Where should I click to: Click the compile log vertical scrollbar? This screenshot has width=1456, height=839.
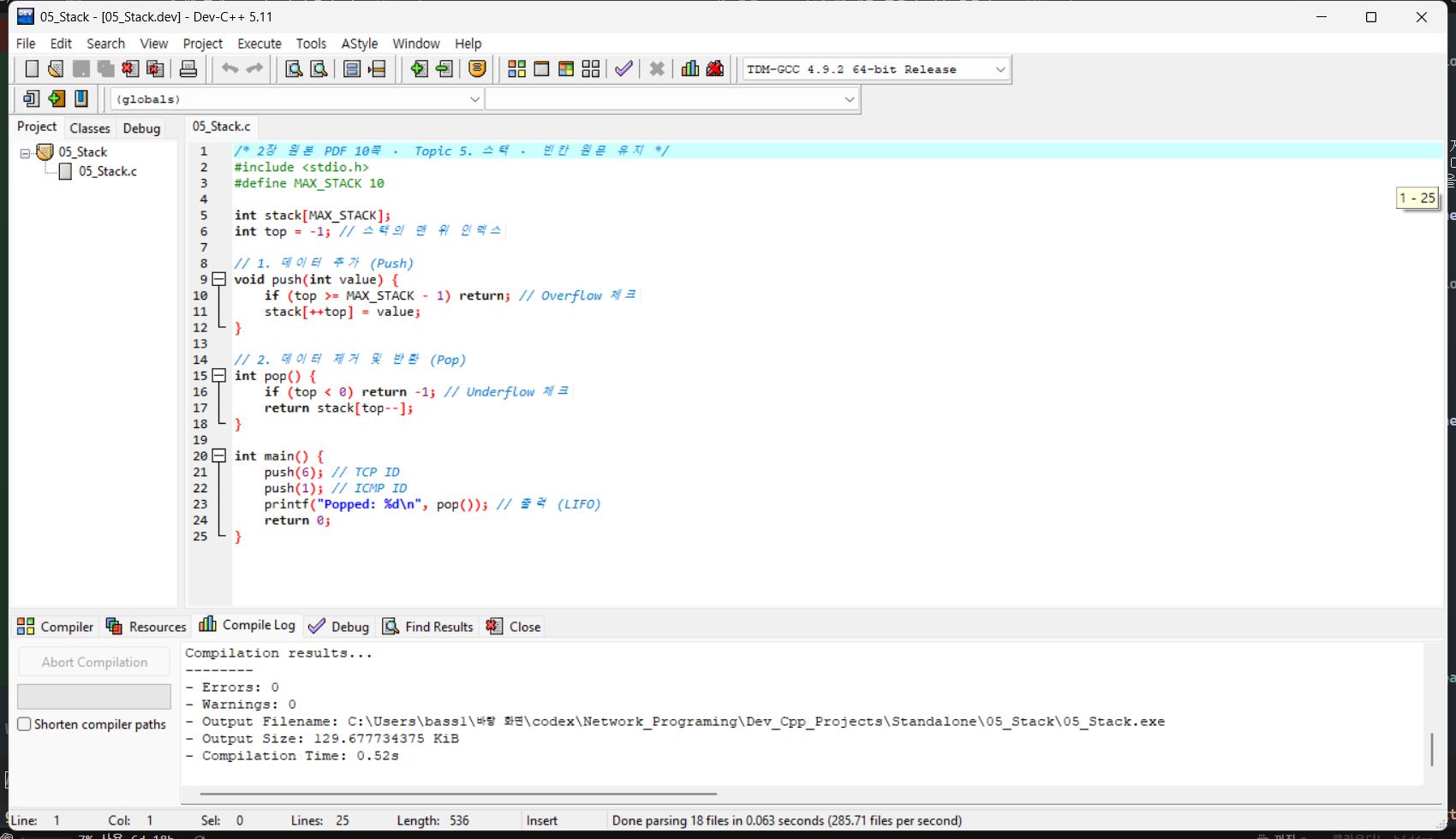pos(1432,749)
